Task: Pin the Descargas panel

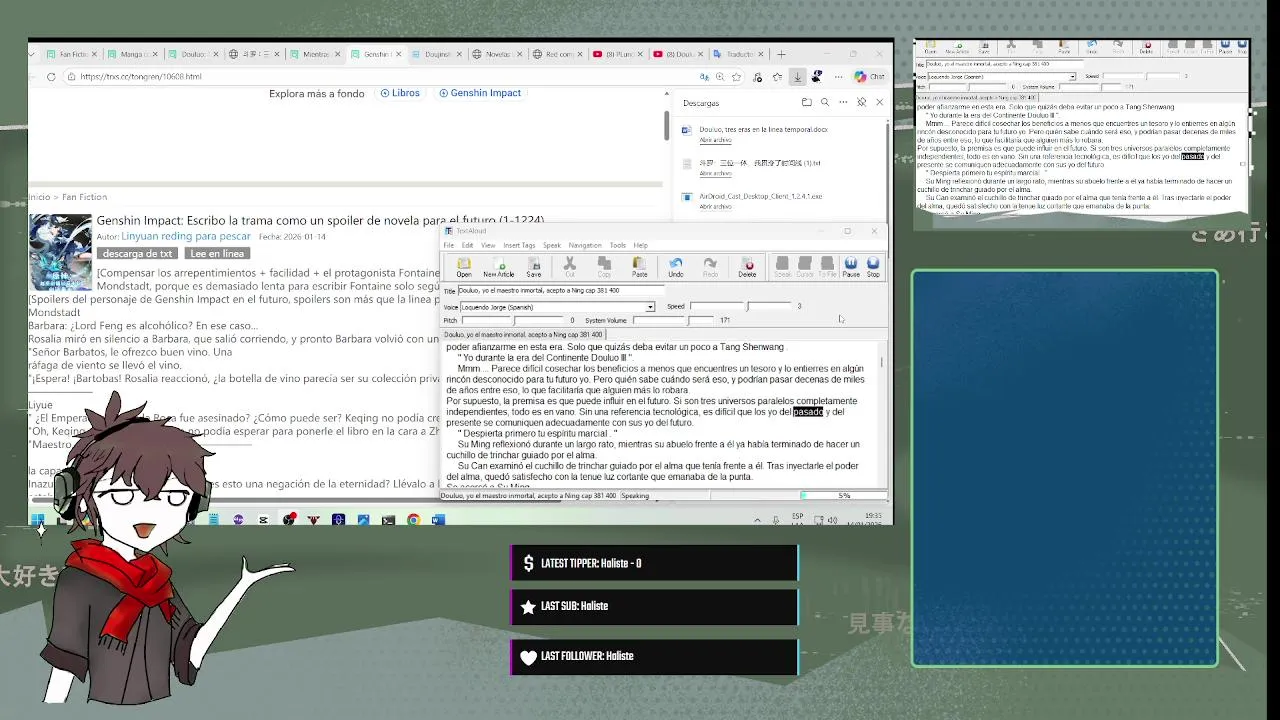Action: (x=861, y=102)
